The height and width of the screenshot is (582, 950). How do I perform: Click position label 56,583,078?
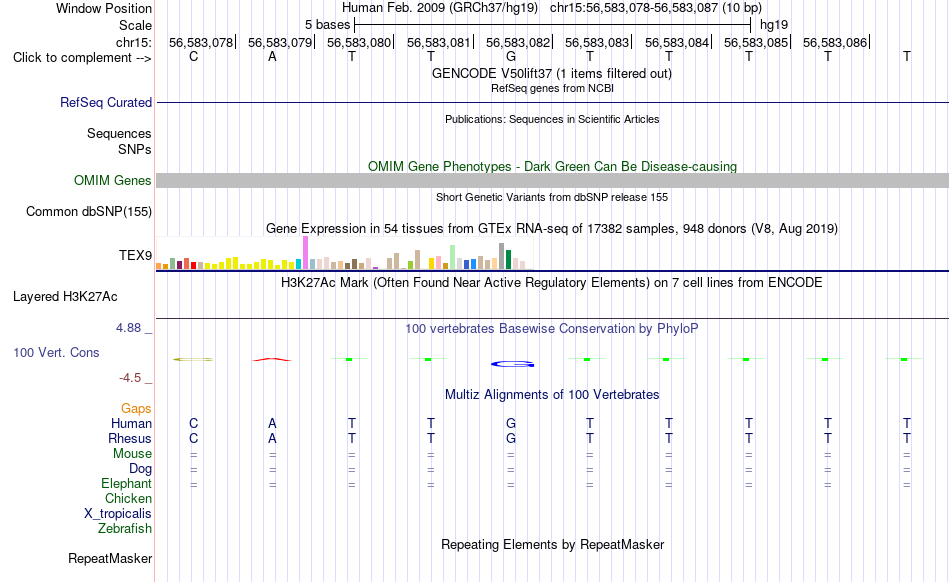[201, 42]
